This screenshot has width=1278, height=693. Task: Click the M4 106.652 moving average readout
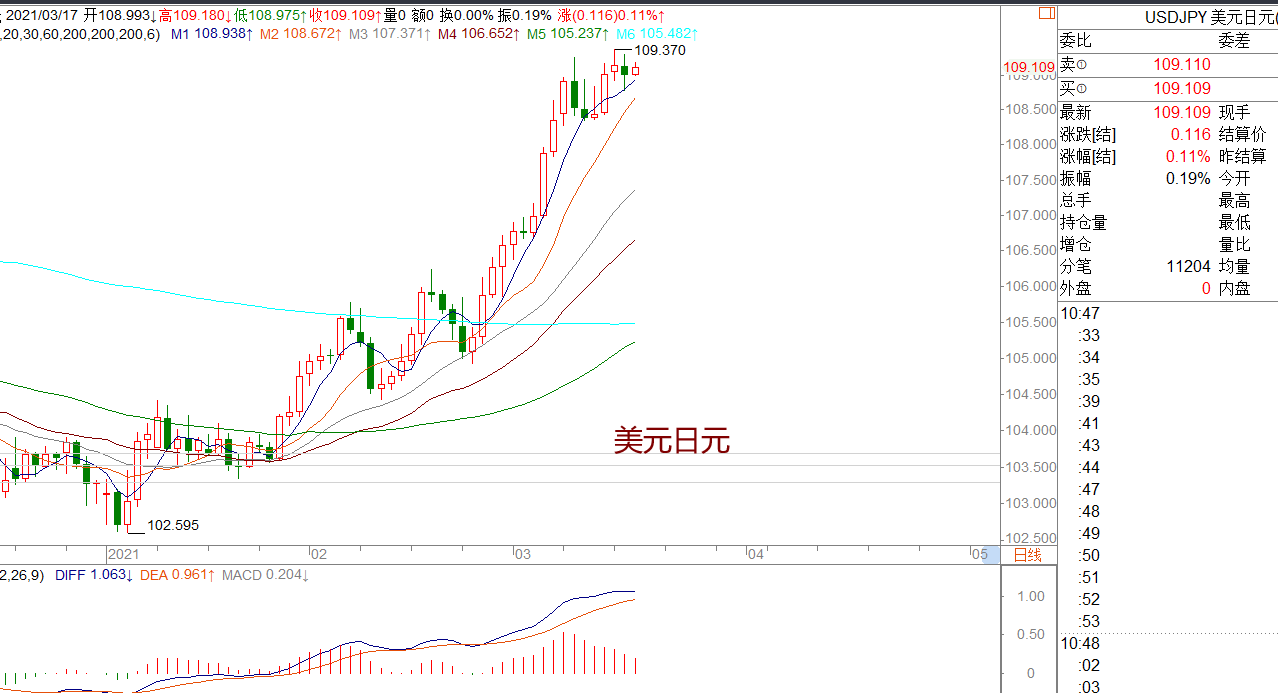pyautogui.click(x=479, y=34)
